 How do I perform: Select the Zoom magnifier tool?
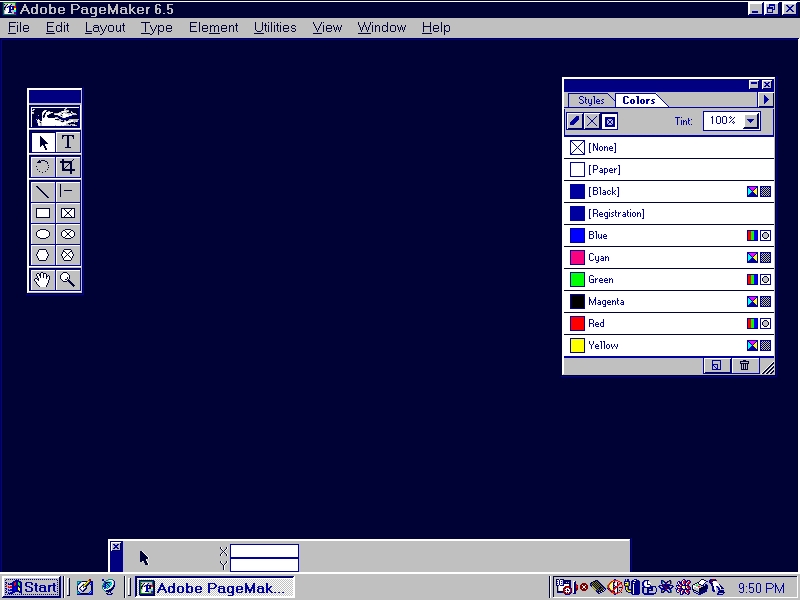67,280
